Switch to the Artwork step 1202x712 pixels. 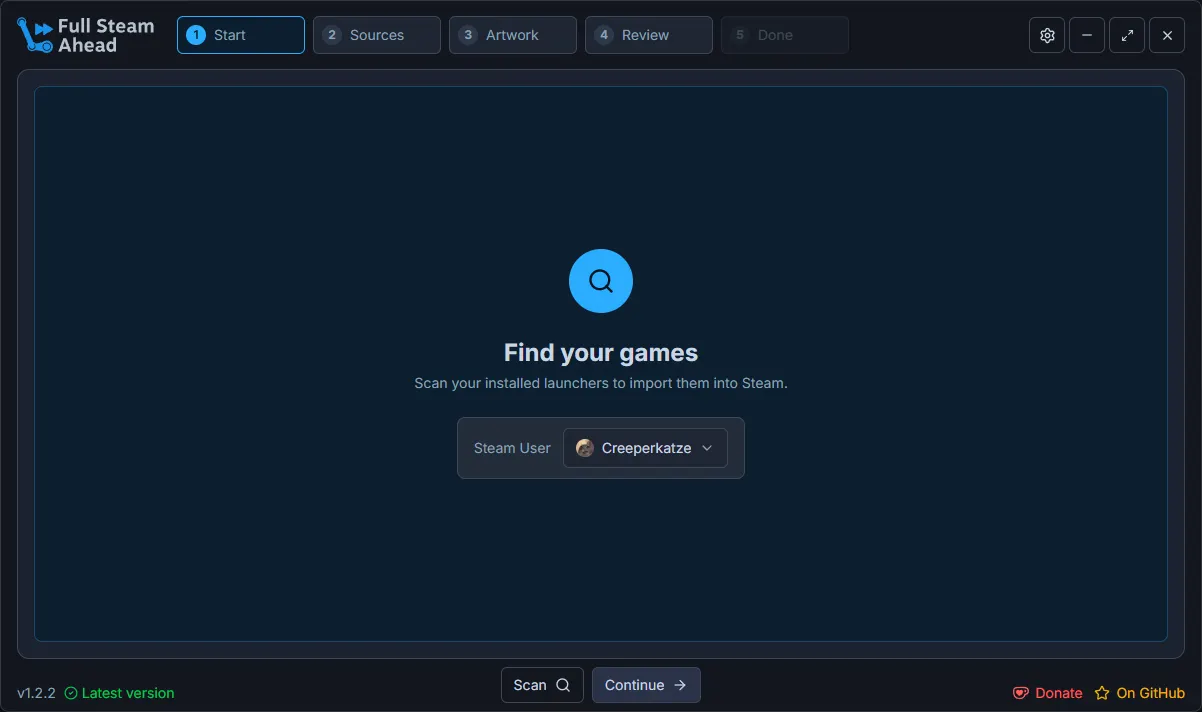pyautogui.click(x=513, y=35)
